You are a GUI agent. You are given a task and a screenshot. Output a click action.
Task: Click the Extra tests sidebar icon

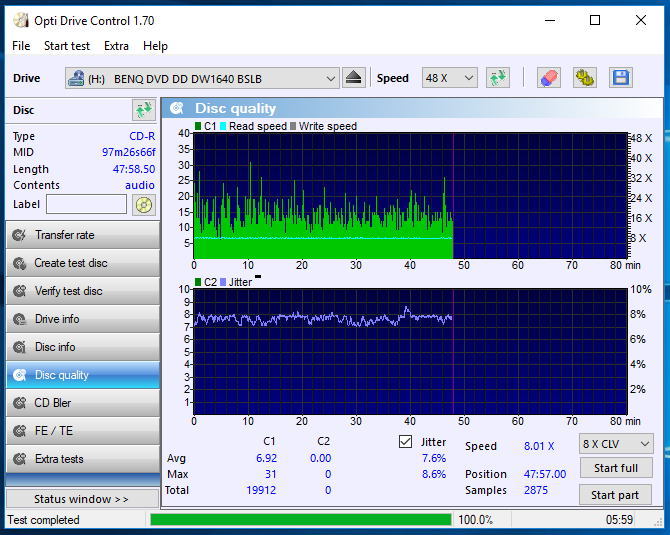19,459
